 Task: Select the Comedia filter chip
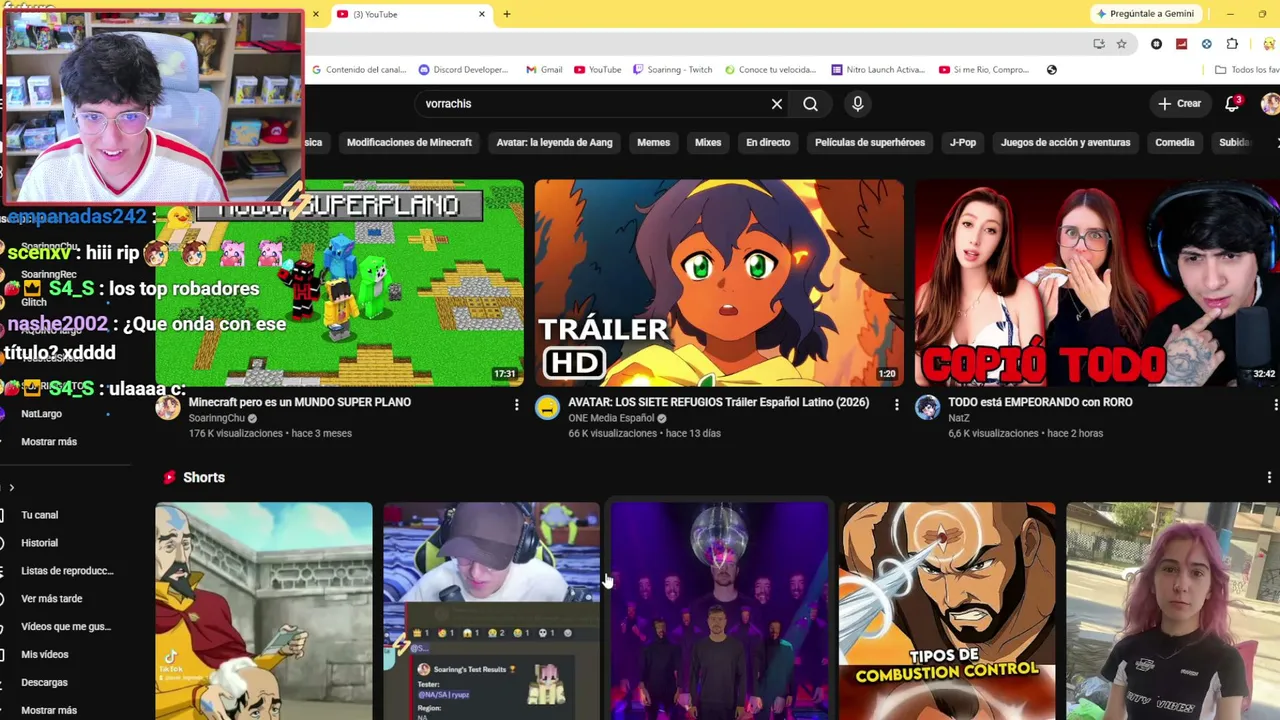pyautogui.click(x=1175, y=143)
